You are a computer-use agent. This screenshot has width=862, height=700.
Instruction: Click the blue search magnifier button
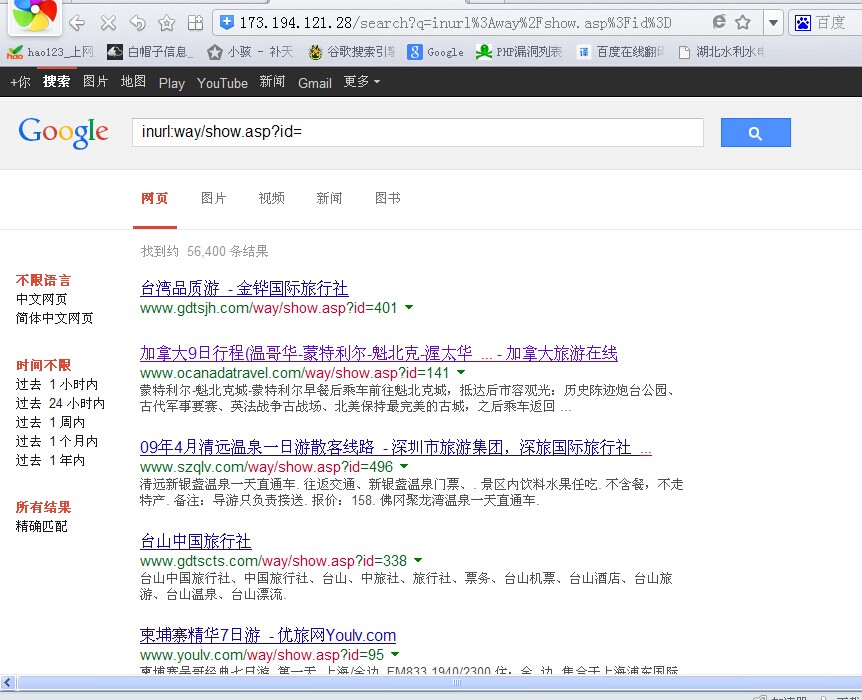pos(755,133)
